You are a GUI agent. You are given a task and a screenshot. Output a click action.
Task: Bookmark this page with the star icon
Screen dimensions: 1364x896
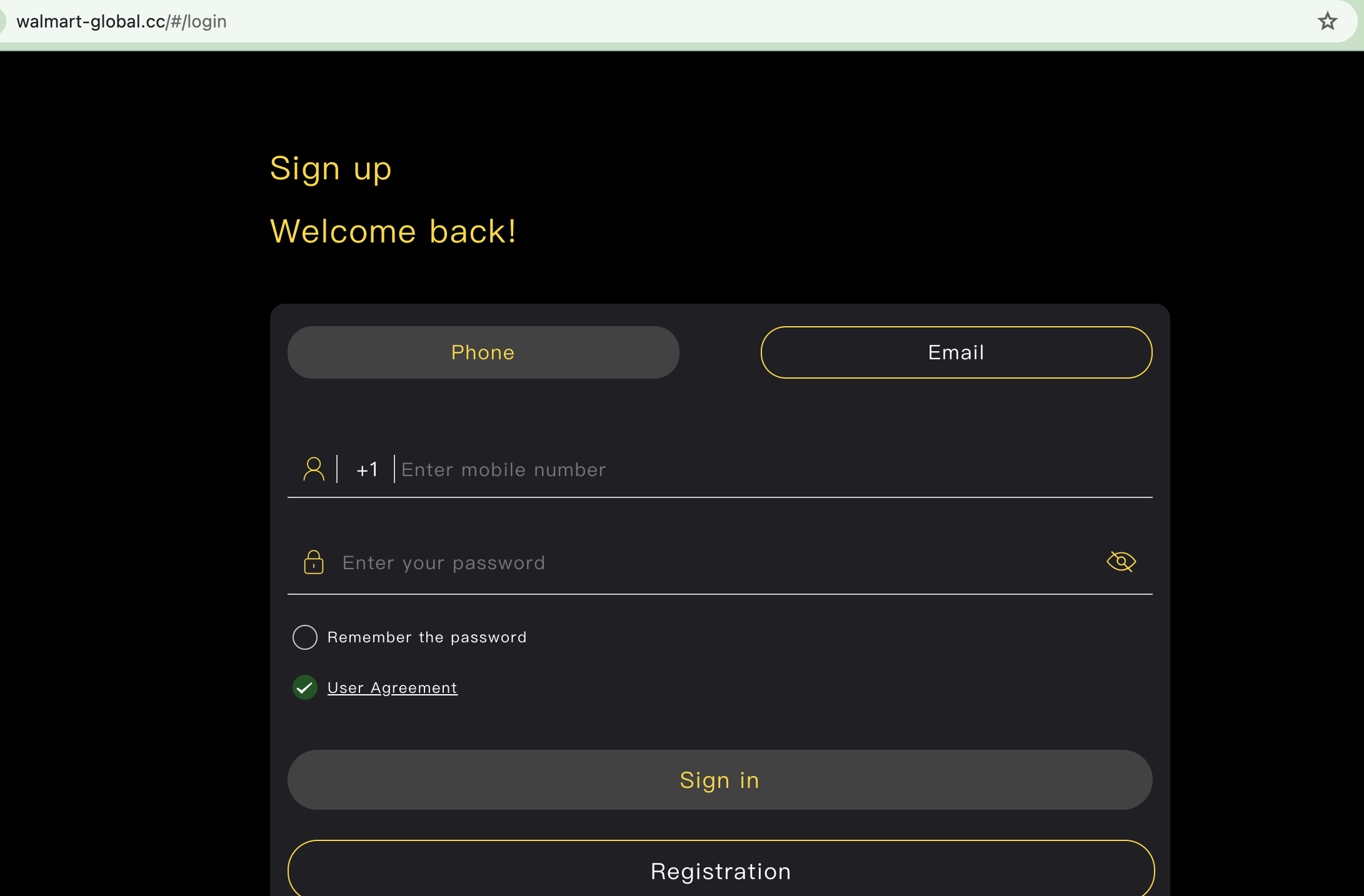[x=1327, y=21]
